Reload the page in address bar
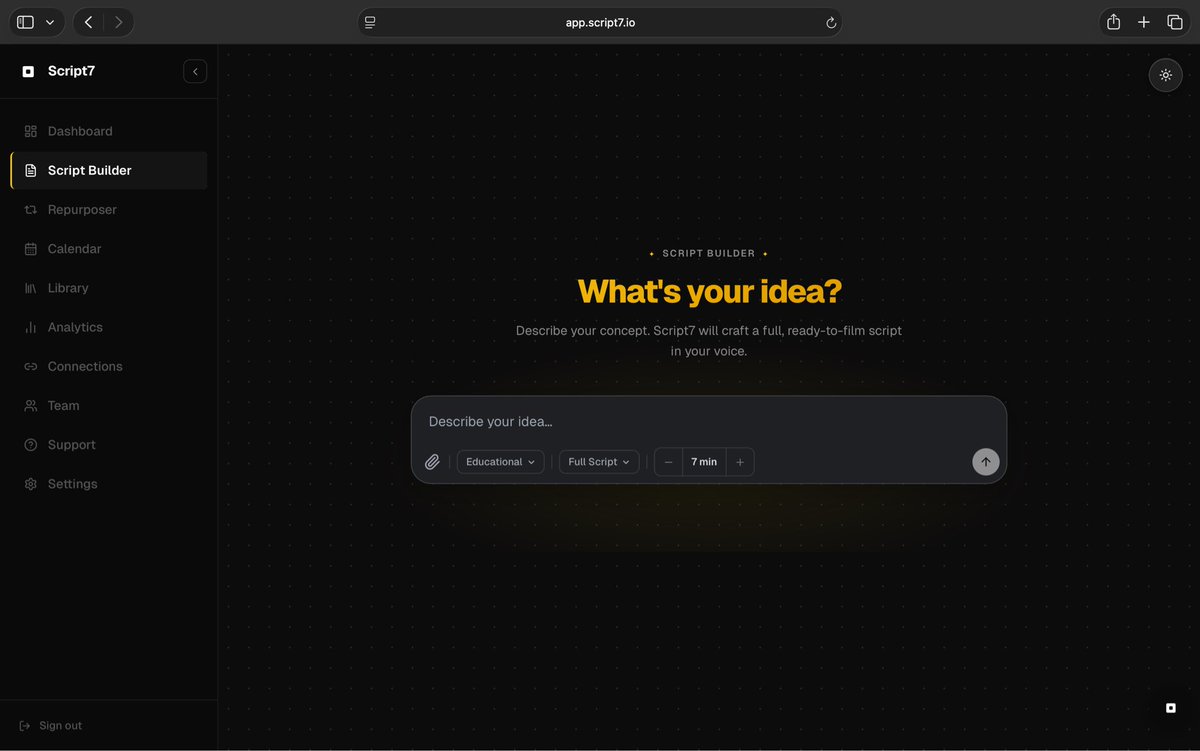Image resolution: width=1200 pixels, height=751 pixels. tap(830, 22)
